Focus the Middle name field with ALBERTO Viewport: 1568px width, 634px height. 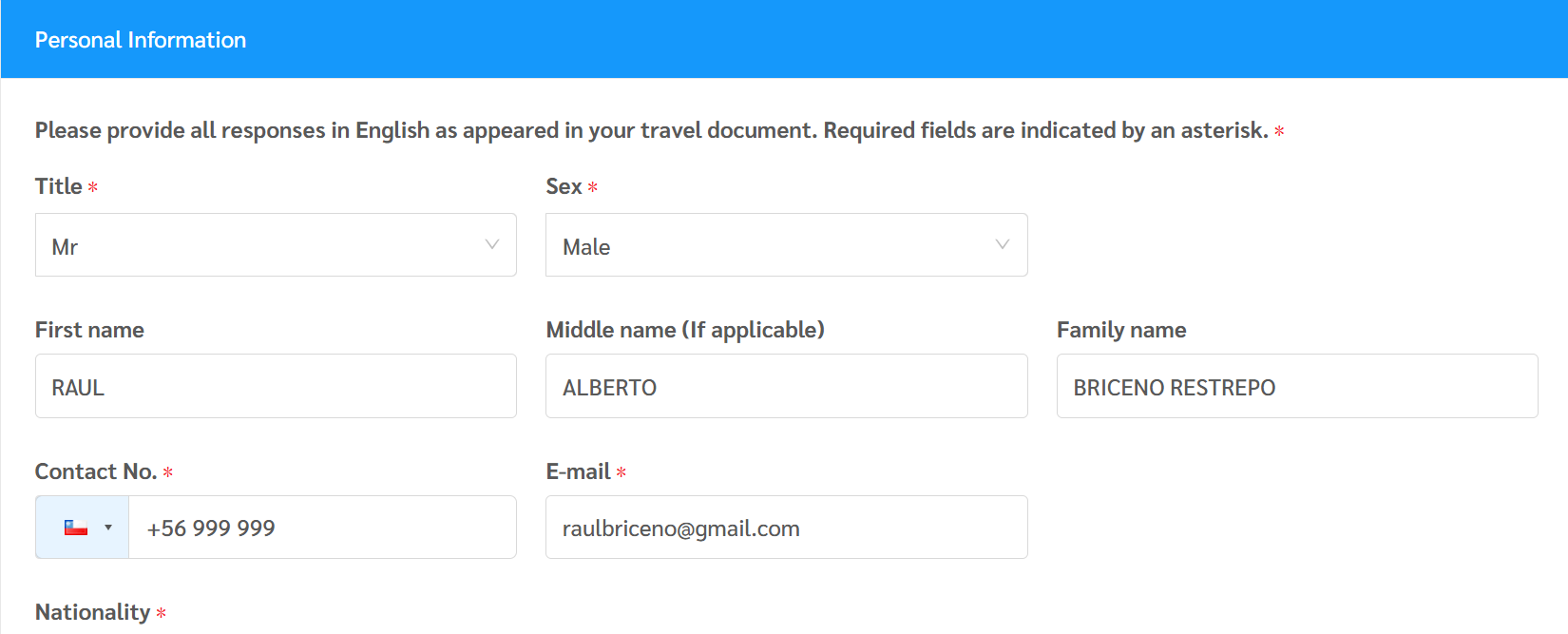(786, 386)
